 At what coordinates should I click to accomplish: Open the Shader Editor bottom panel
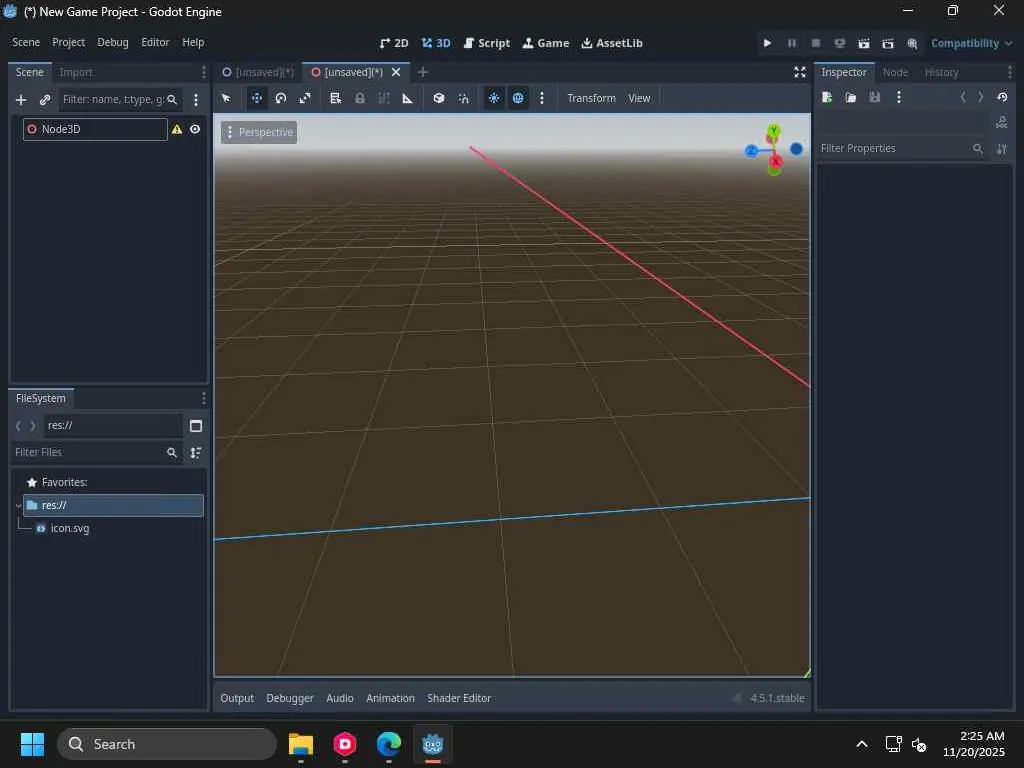tap(459, 698)
